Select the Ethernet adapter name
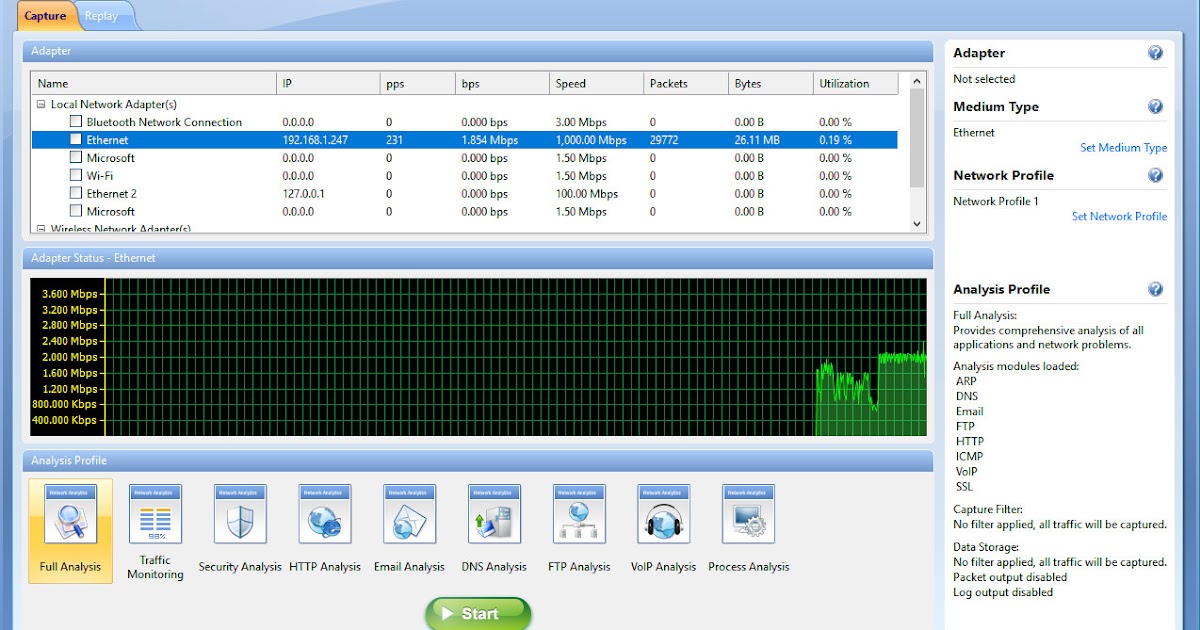The height and width of the screenshot is (630, 1200). [107, 140]
